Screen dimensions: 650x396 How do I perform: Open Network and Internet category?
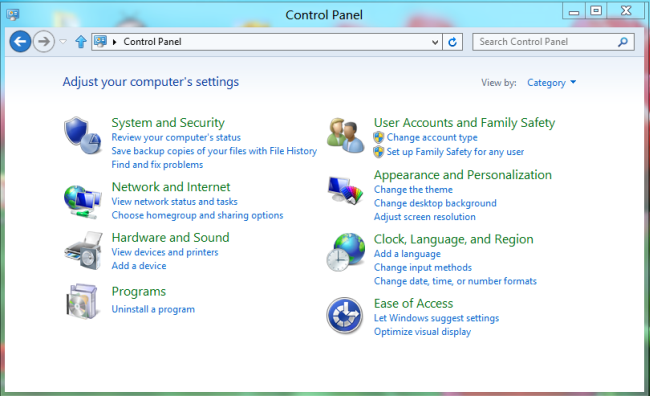pos(171,187)
